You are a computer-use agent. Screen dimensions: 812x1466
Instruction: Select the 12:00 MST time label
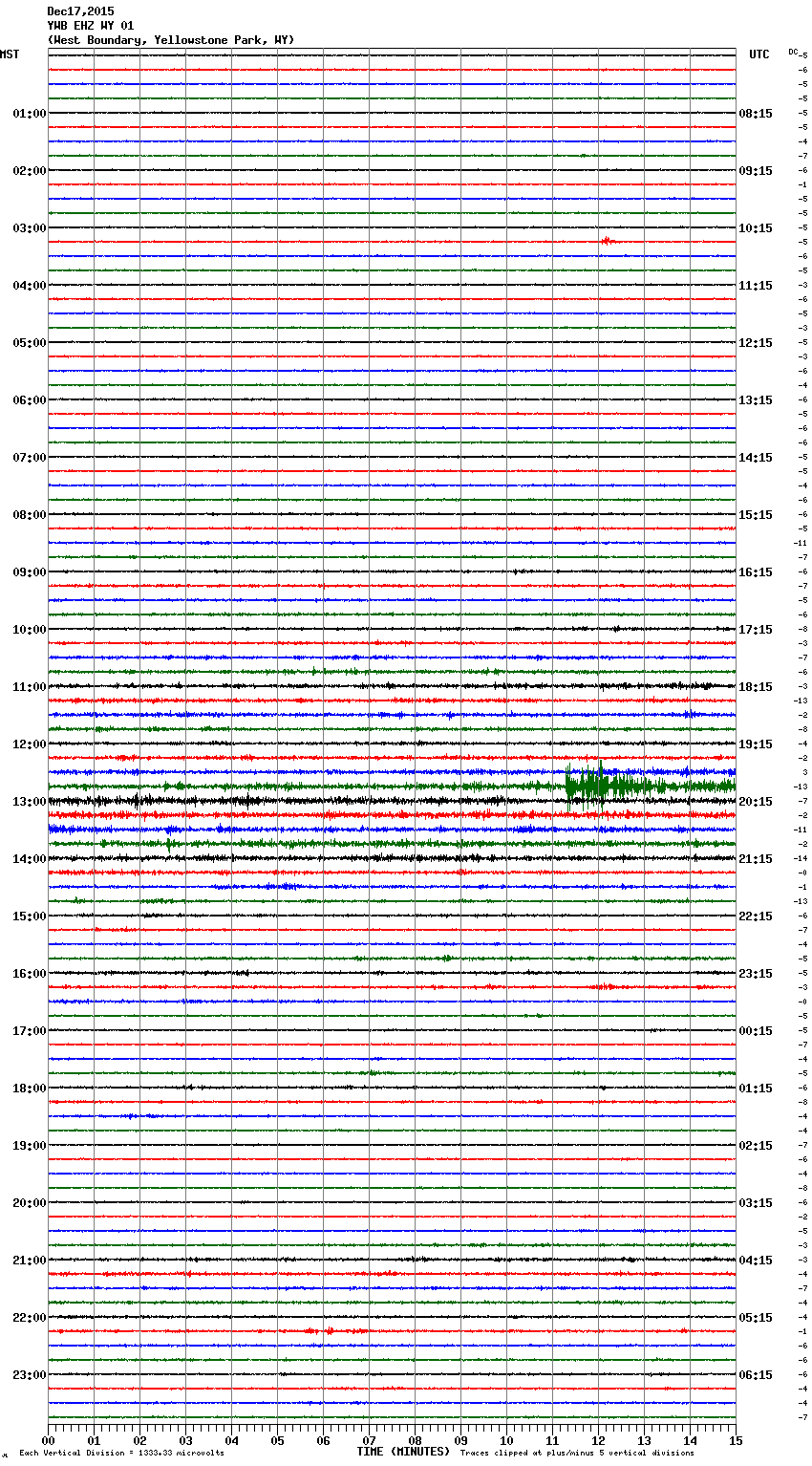tap(29, 744)
